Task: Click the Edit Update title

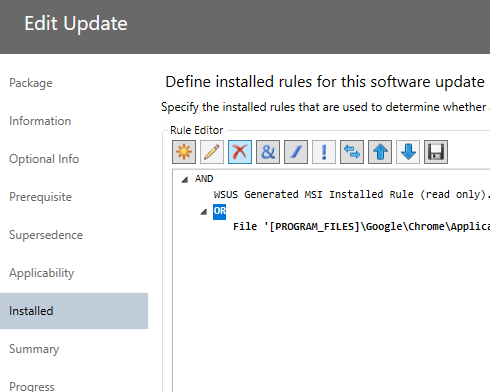Action: click(x=76, y=24)
